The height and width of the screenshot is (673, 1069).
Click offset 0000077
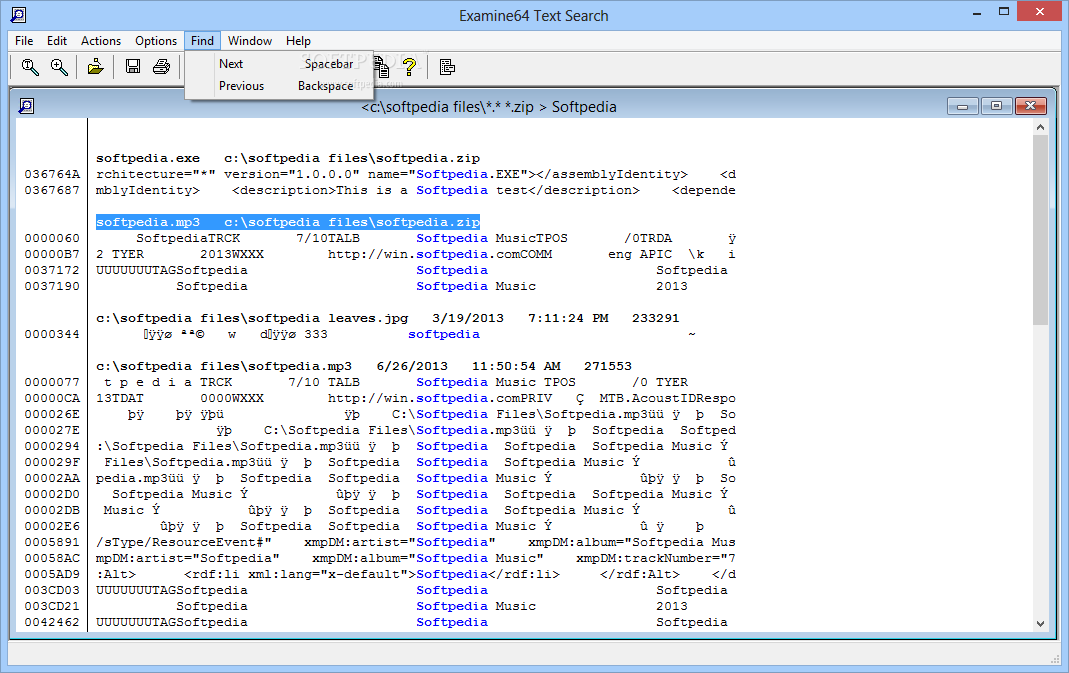[52, 383]
